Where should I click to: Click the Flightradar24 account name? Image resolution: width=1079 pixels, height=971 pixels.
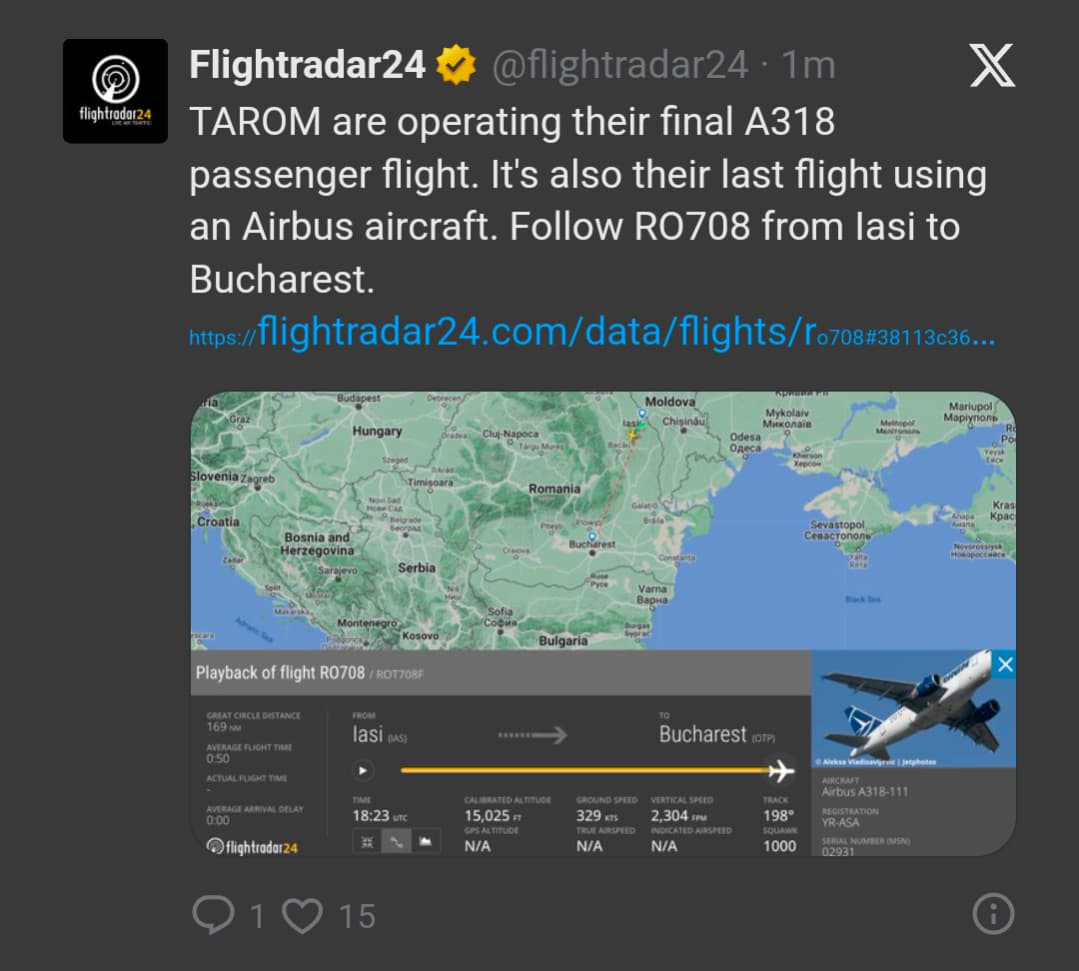click(x=307, y=66)
